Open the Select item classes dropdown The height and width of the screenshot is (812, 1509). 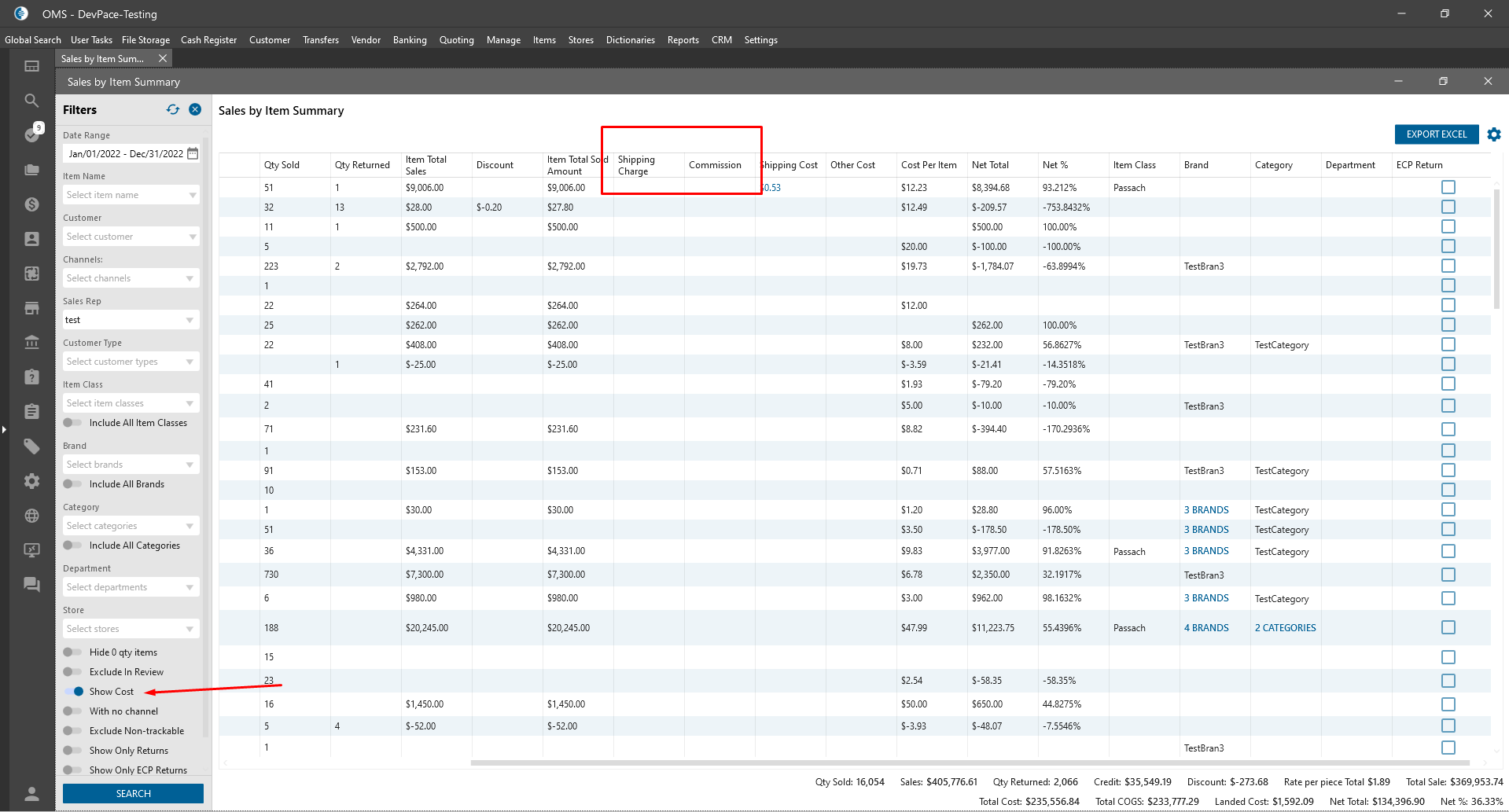point(131,403)
